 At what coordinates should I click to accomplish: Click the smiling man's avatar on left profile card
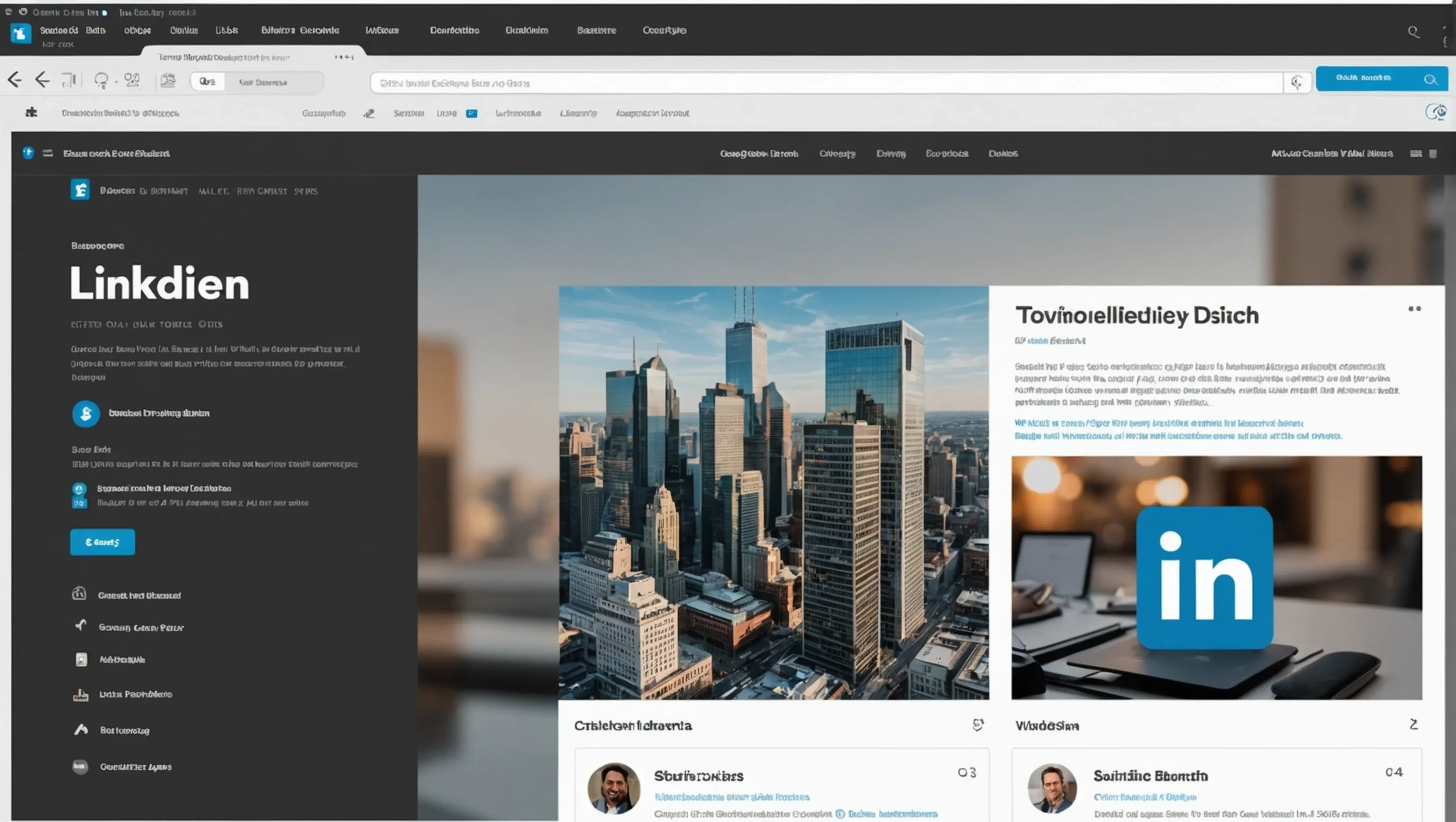pos(613,788)
